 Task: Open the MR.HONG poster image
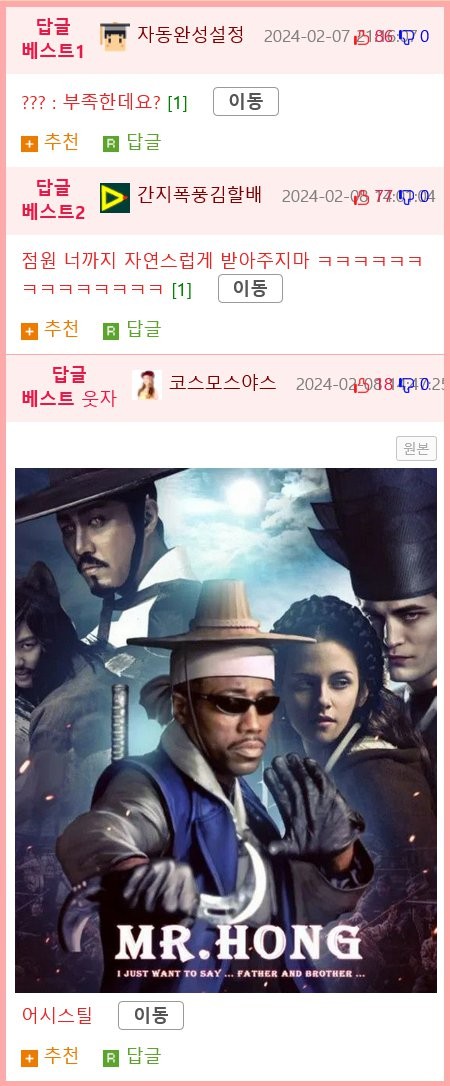click(x=226, y=731)
